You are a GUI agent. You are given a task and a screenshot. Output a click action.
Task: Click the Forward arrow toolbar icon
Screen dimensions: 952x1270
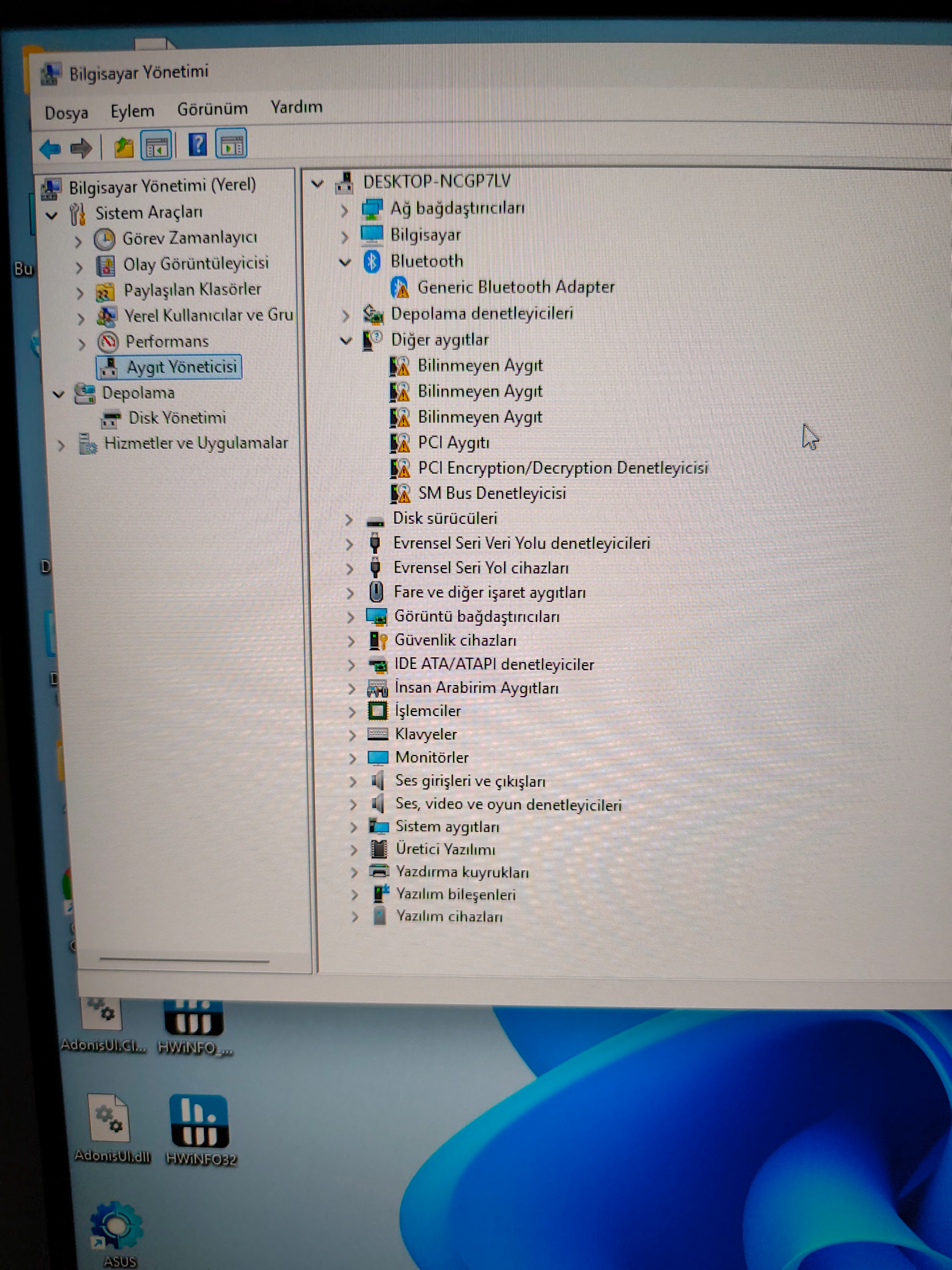[81, 148]
